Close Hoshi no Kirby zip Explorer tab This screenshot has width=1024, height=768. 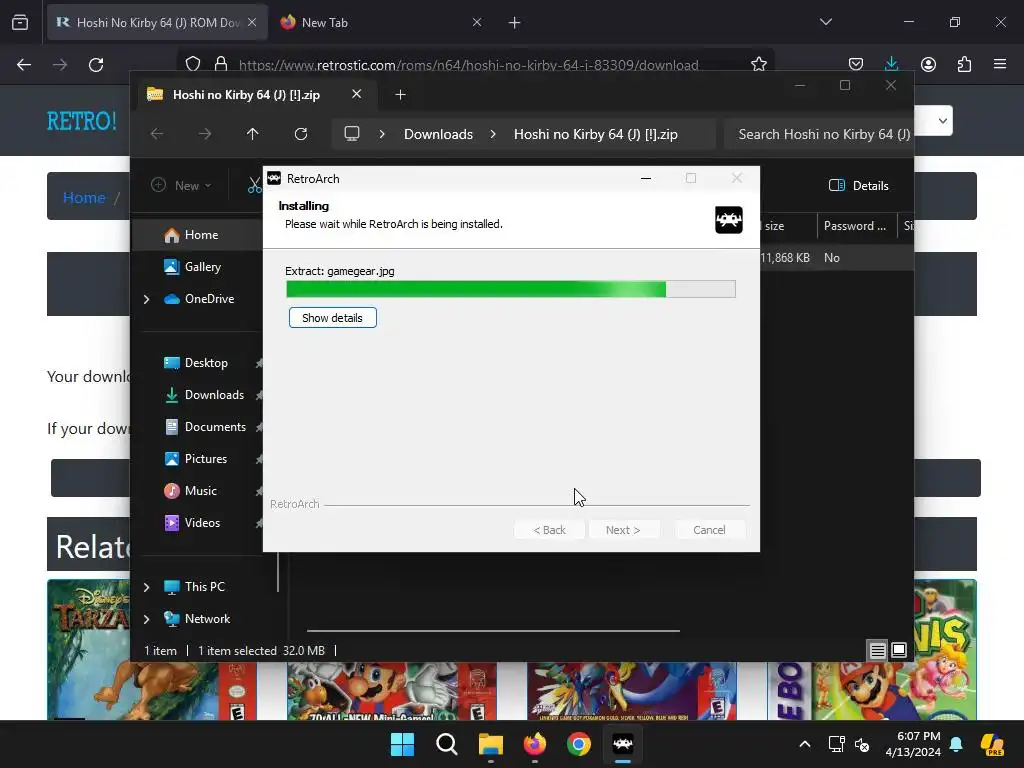(x=357, y=94)
